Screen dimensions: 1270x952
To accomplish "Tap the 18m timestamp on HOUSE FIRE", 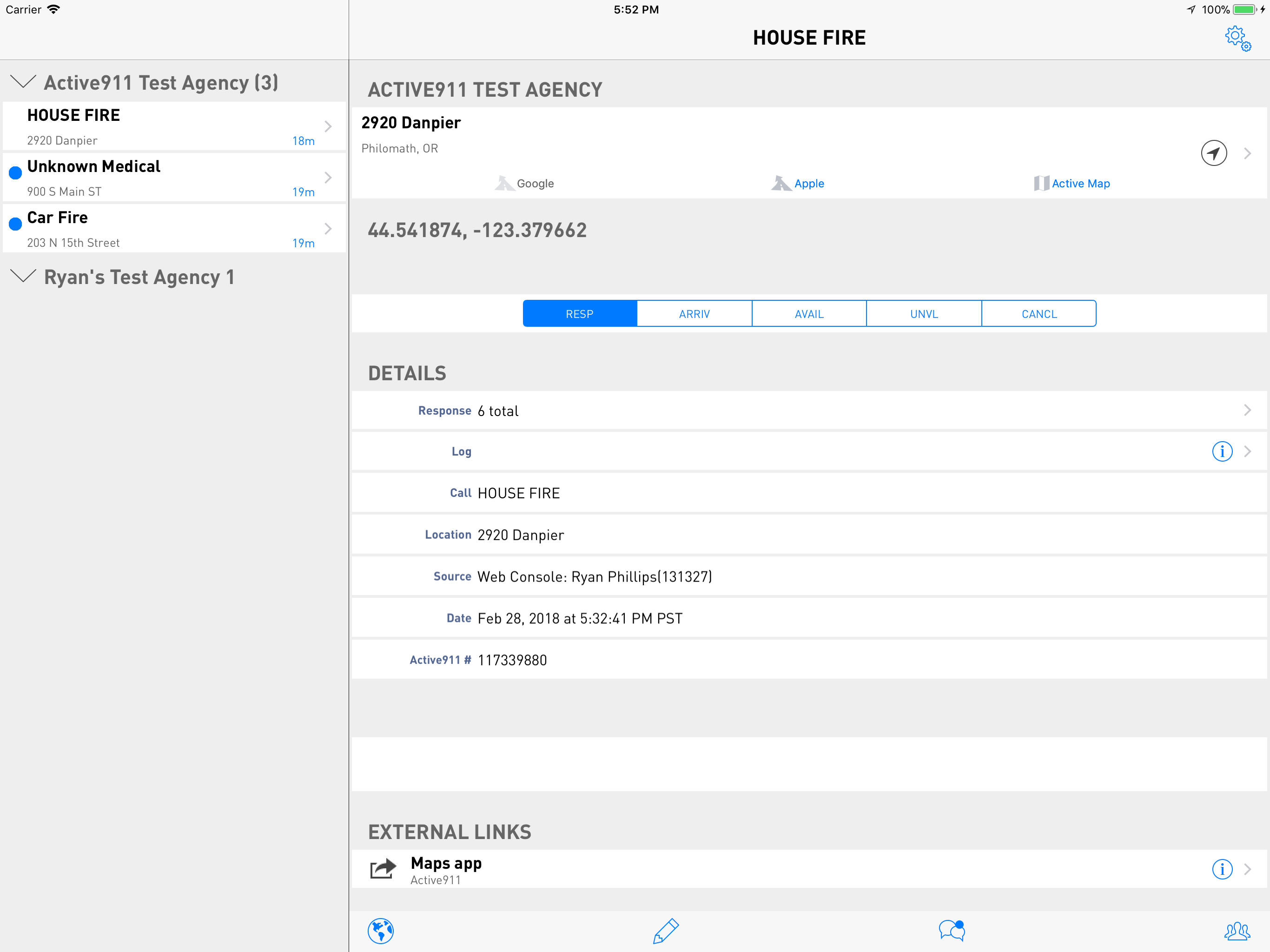I will coord(303,141).
